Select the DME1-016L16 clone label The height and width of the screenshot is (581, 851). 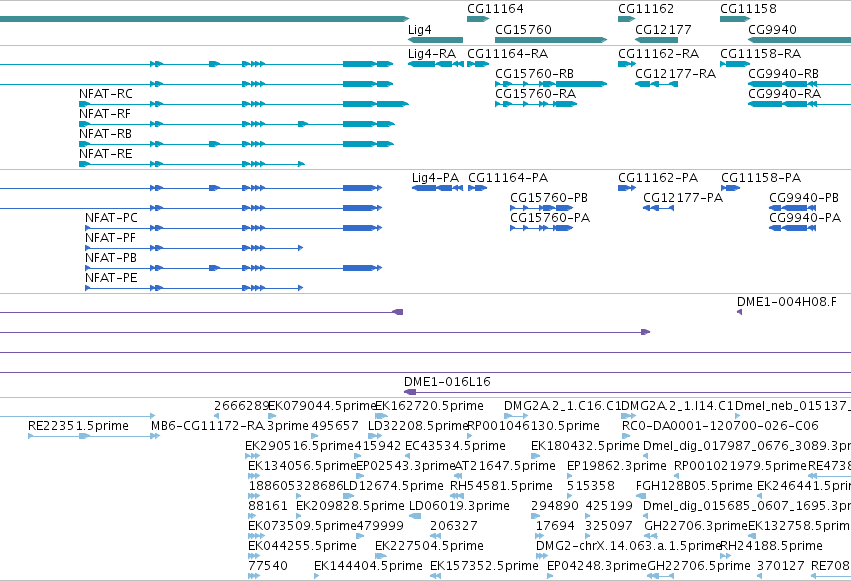click(x=447, y=382)
